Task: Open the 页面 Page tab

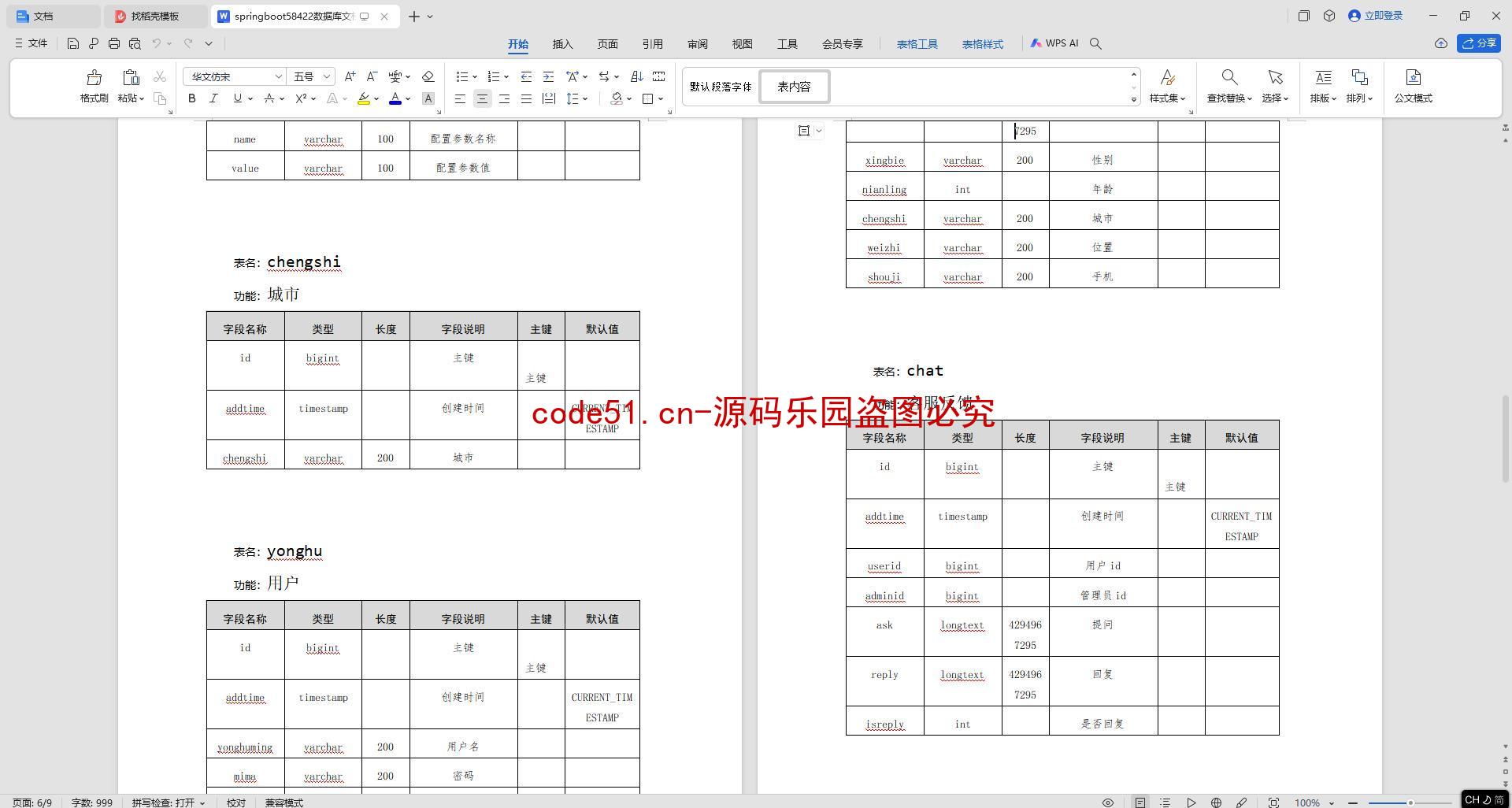Action: (607, 44)
